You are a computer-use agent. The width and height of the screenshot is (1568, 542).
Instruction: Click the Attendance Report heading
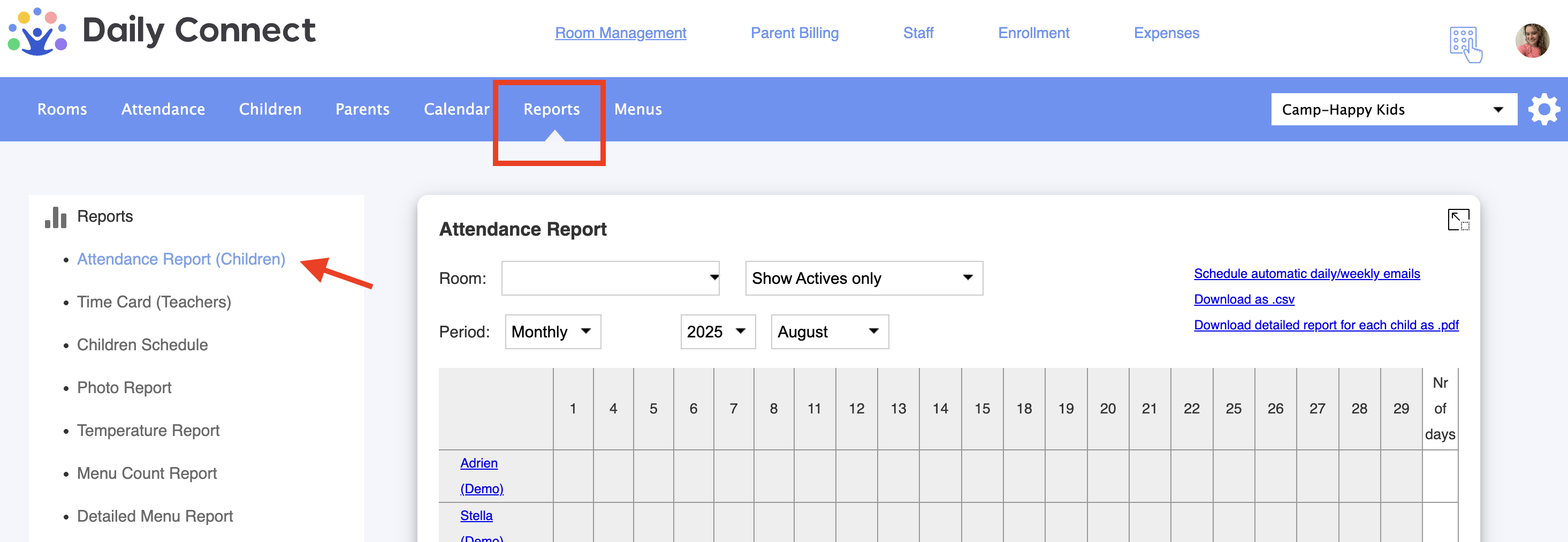click(x=522, y=230)
